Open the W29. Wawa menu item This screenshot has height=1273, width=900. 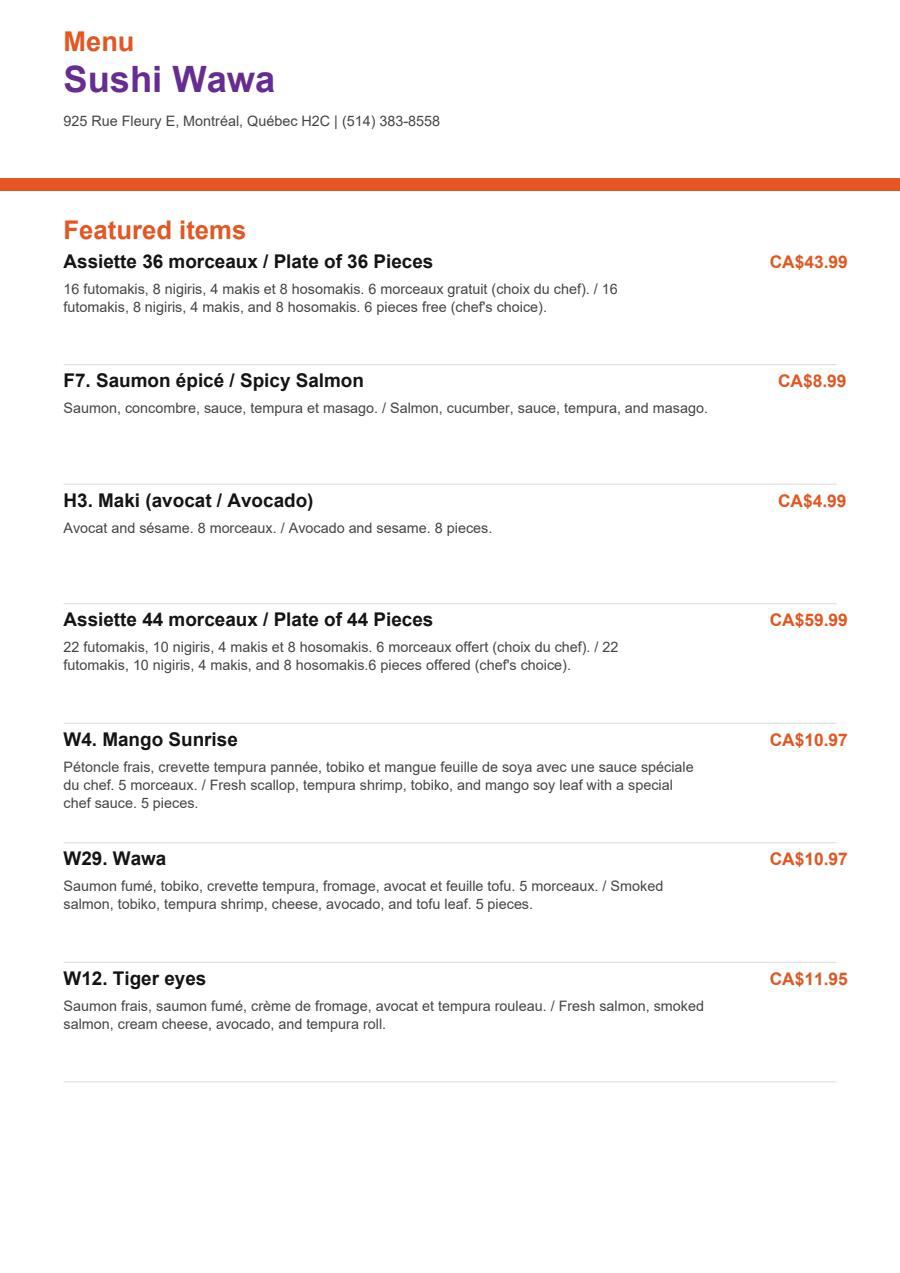click(115, 859)
